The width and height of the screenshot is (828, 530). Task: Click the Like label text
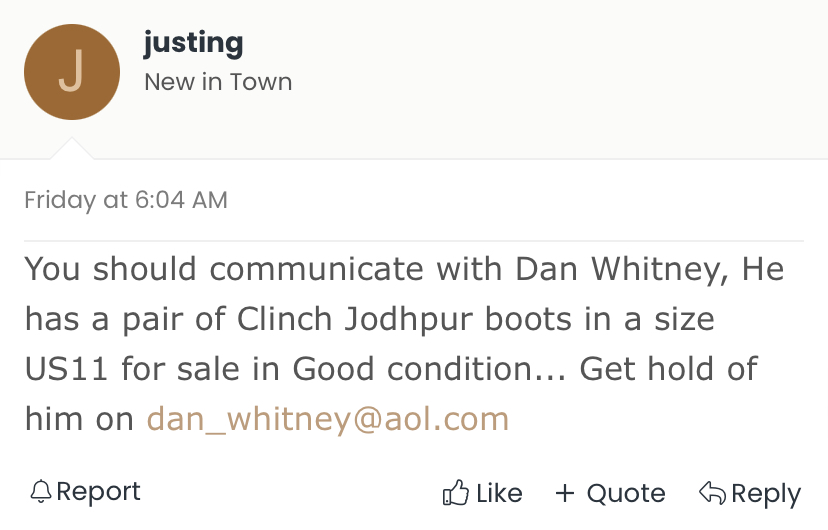[499, 494]
